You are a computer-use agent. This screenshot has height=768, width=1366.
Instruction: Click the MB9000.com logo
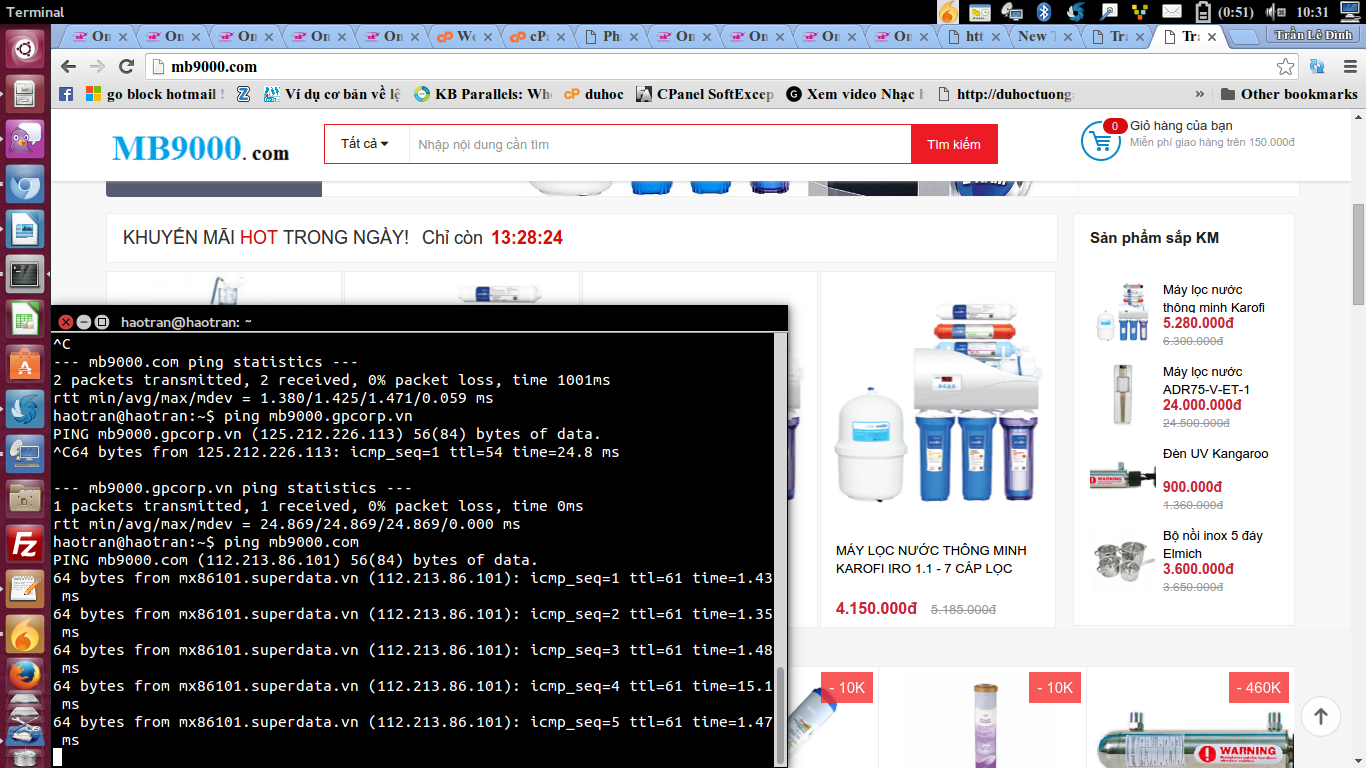pyautogui.click(x=200, y=148)
